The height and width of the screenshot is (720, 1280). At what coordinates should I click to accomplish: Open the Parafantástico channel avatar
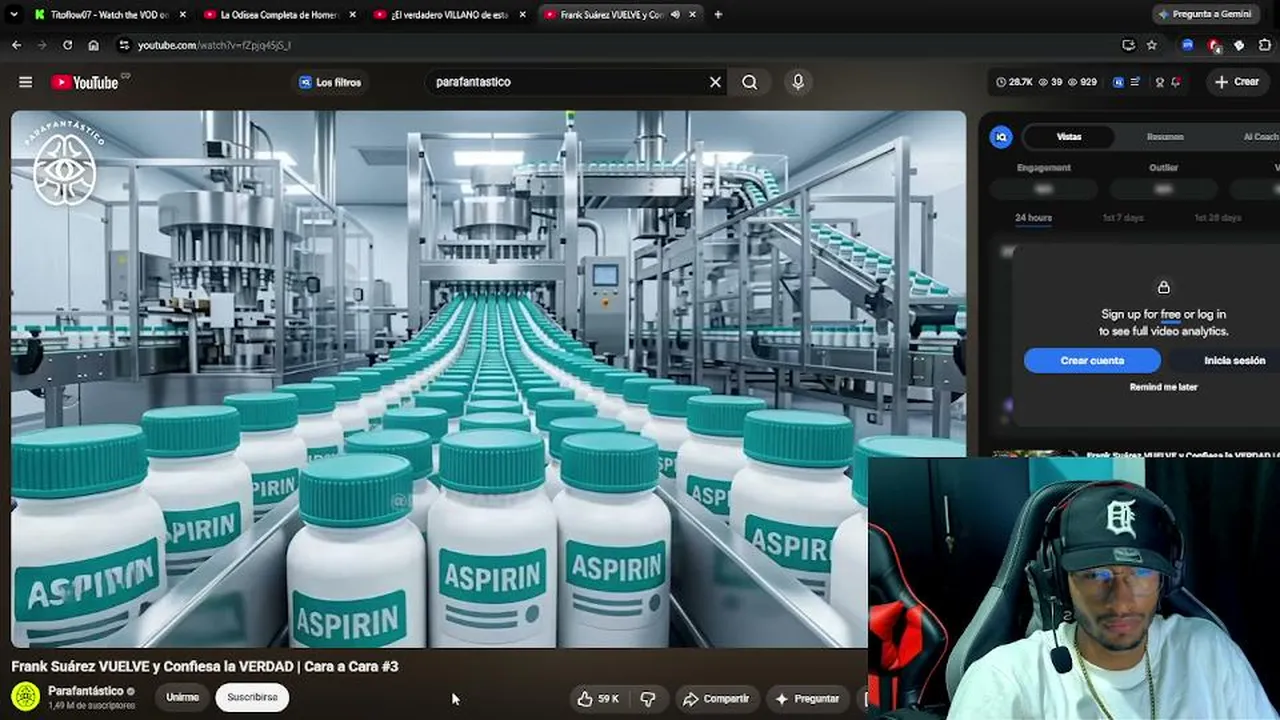[26, 696]
